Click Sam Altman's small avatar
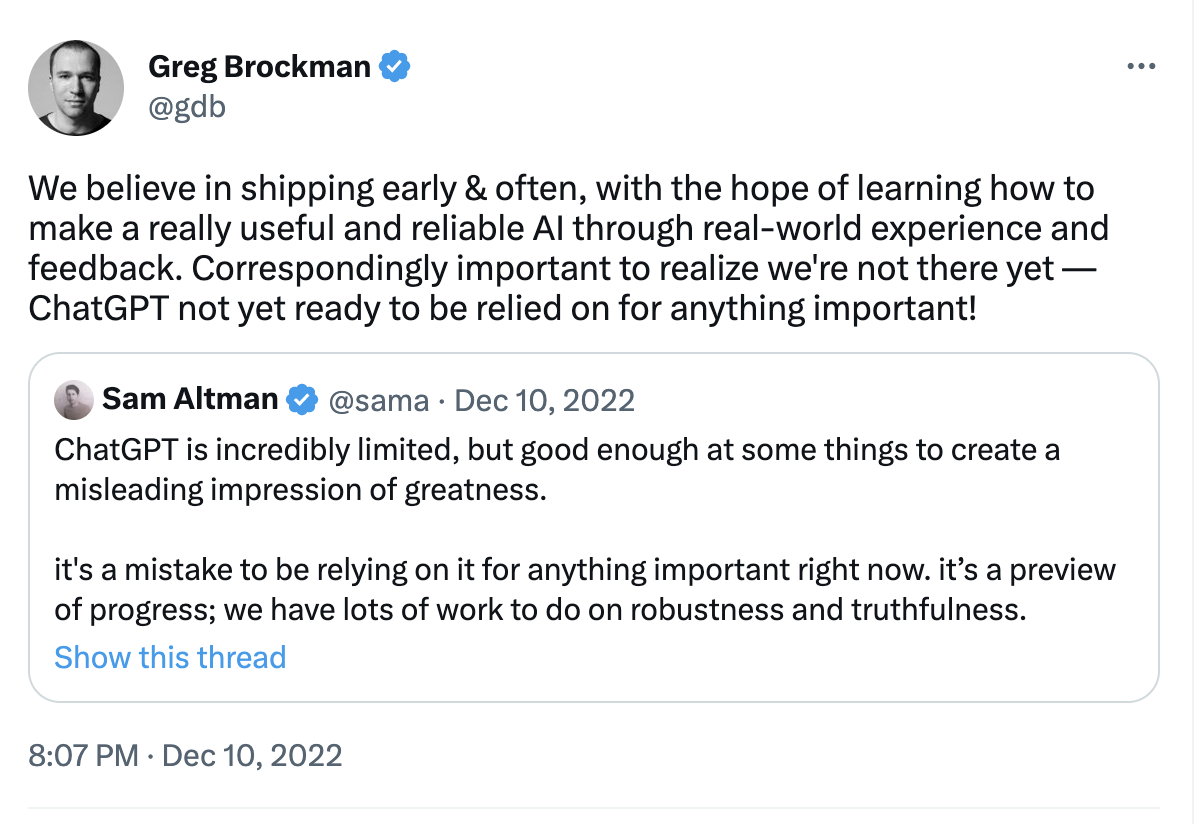1194x824 pixels. 73,400
